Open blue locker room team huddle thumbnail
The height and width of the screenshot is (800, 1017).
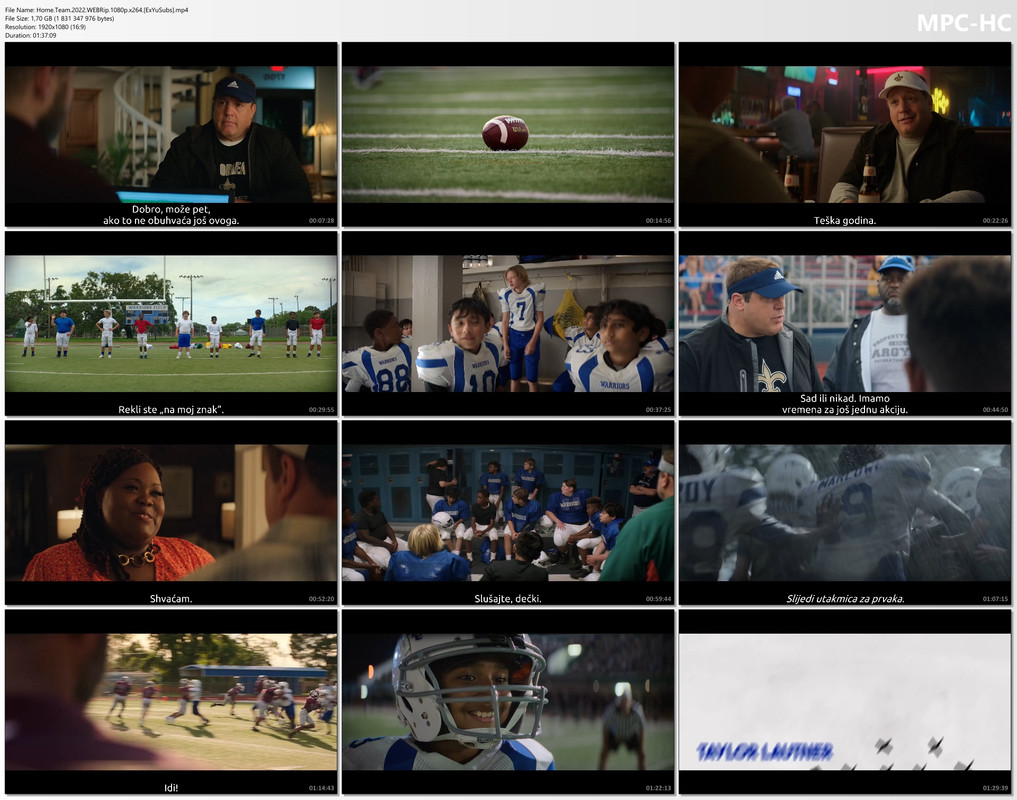coord(508,513)
